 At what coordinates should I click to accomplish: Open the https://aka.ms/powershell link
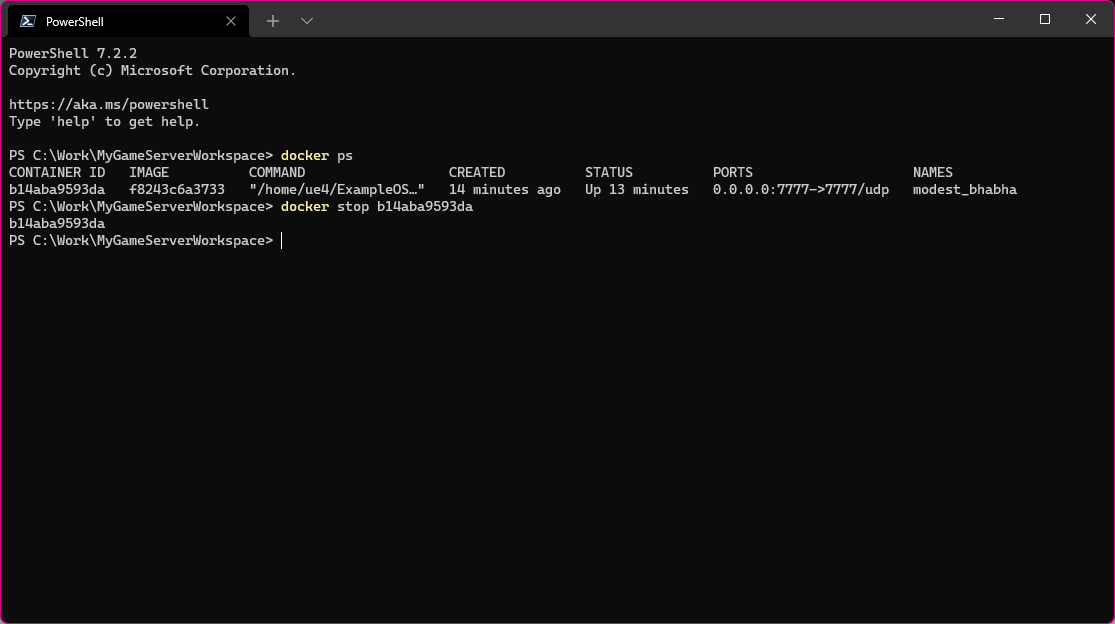coord(109,104)
